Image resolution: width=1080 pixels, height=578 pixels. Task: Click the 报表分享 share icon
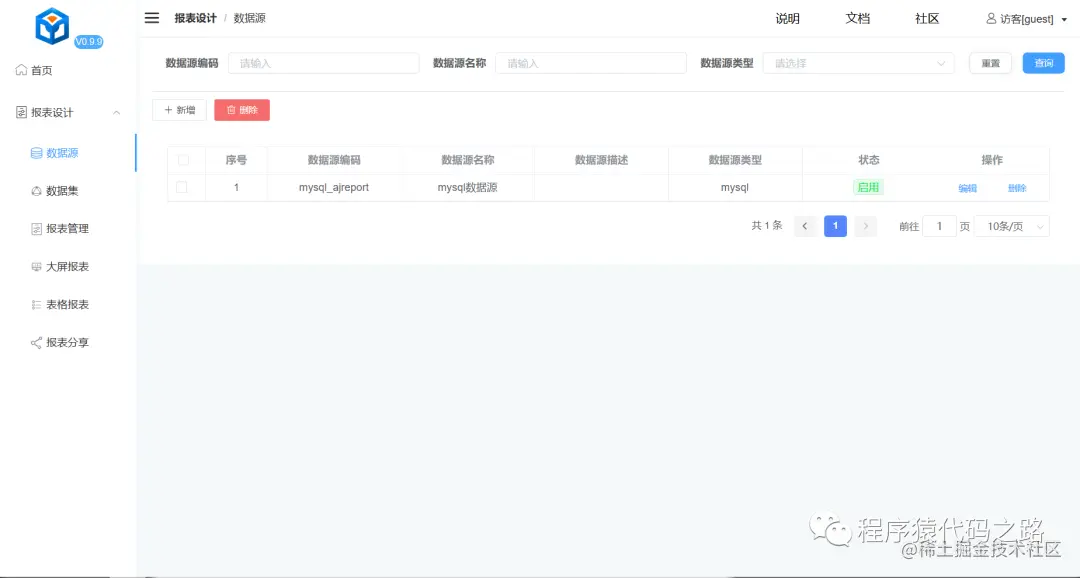(37, 342)
